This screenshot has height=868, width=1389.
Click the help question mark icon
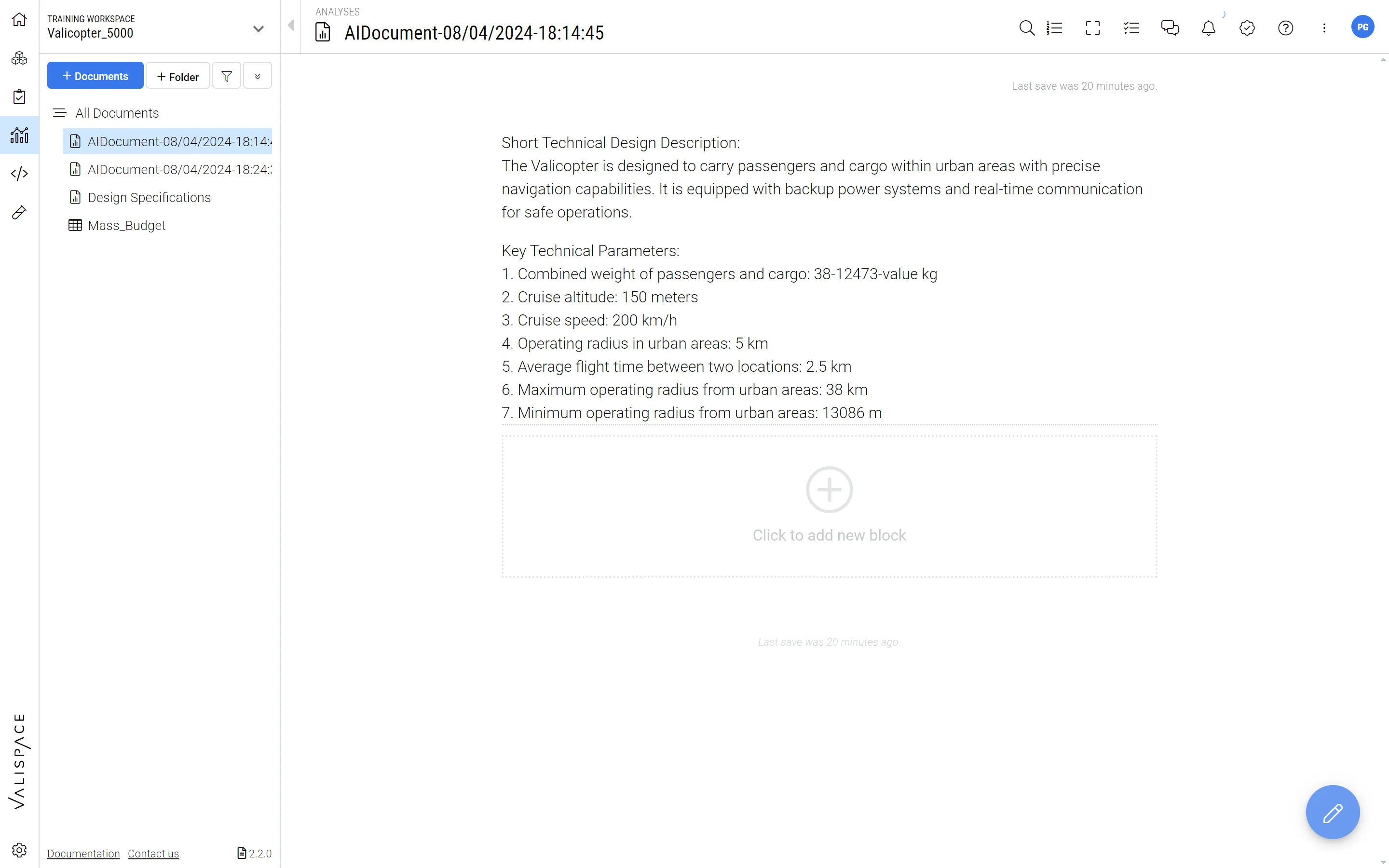coord(1286,28)
